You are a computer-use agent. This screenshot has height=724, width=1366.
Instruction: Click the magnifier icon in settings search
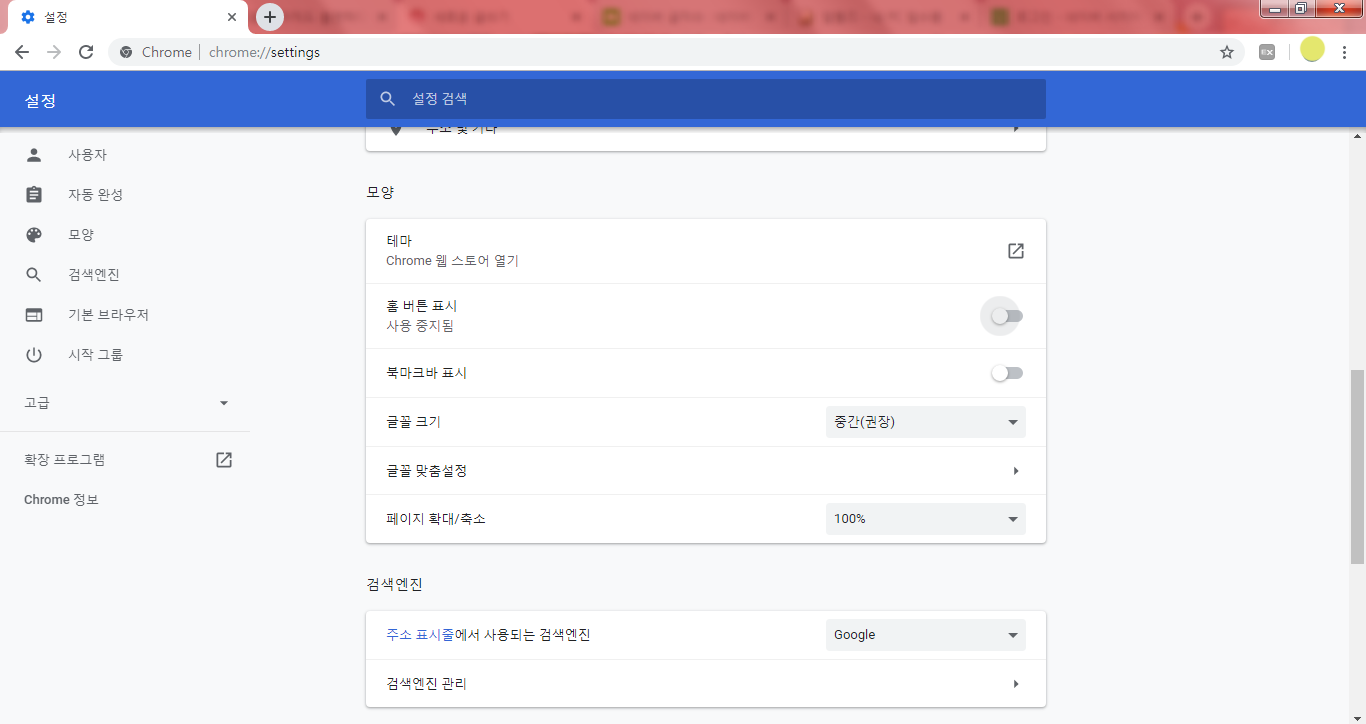click(388, 99)
